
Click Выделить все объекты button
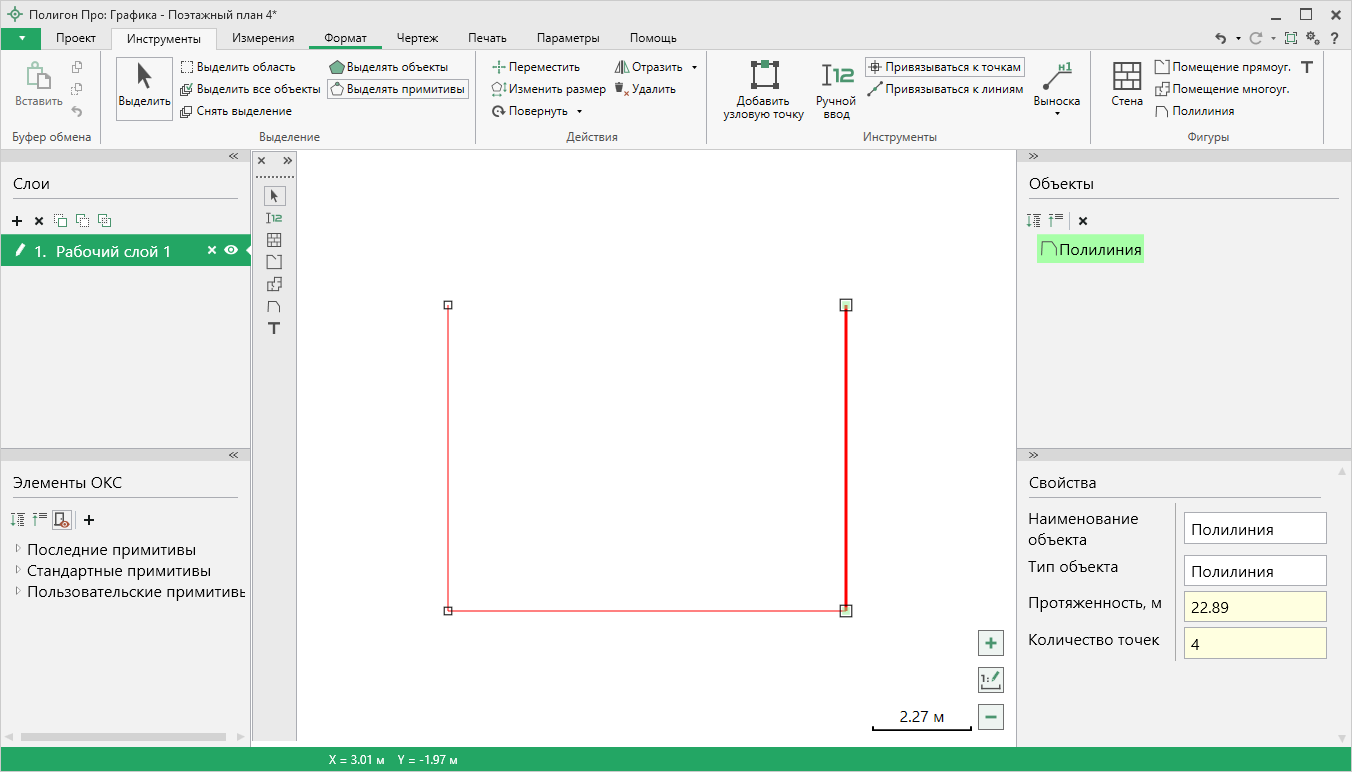click(250, 89)
